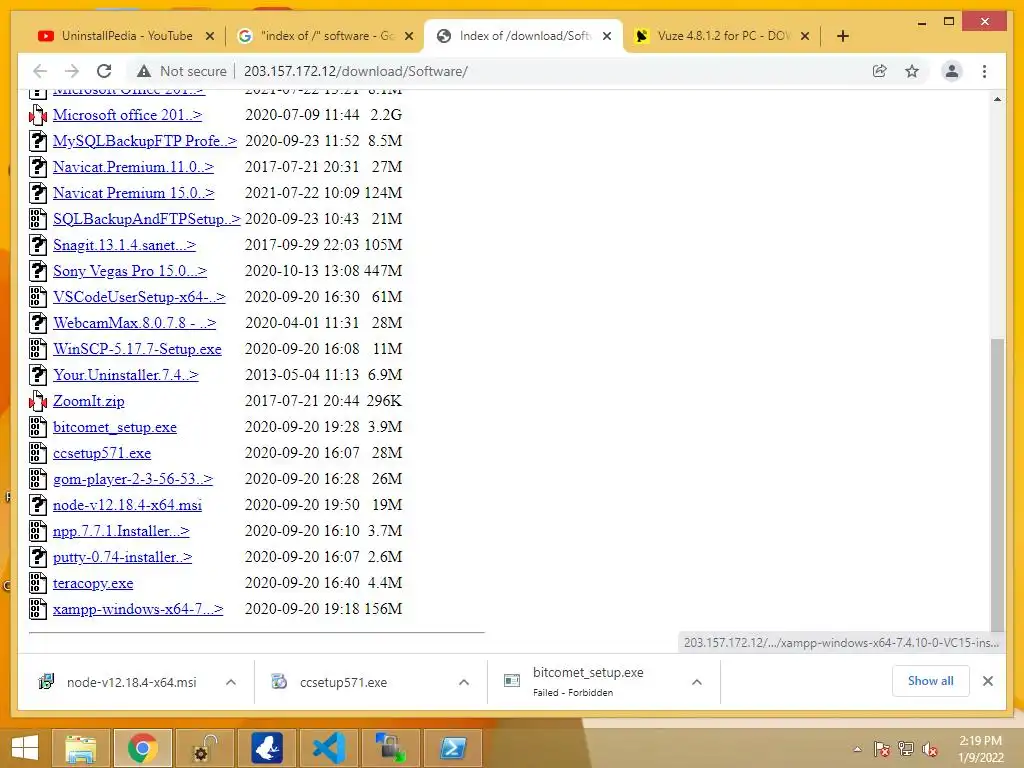Download WinSCP-5.17.7-Setup.exe
The image size is (1024, 768).
(137, 349)
